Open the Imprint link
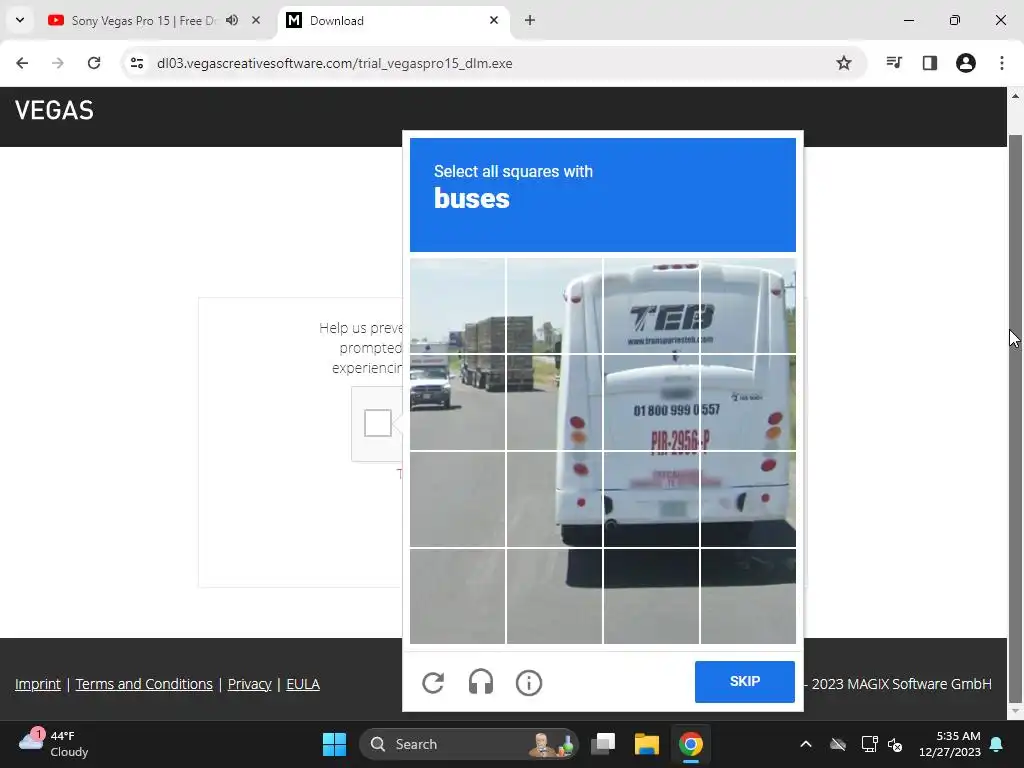Viewport: 1024px width, 768px height. tap(38, 684)
